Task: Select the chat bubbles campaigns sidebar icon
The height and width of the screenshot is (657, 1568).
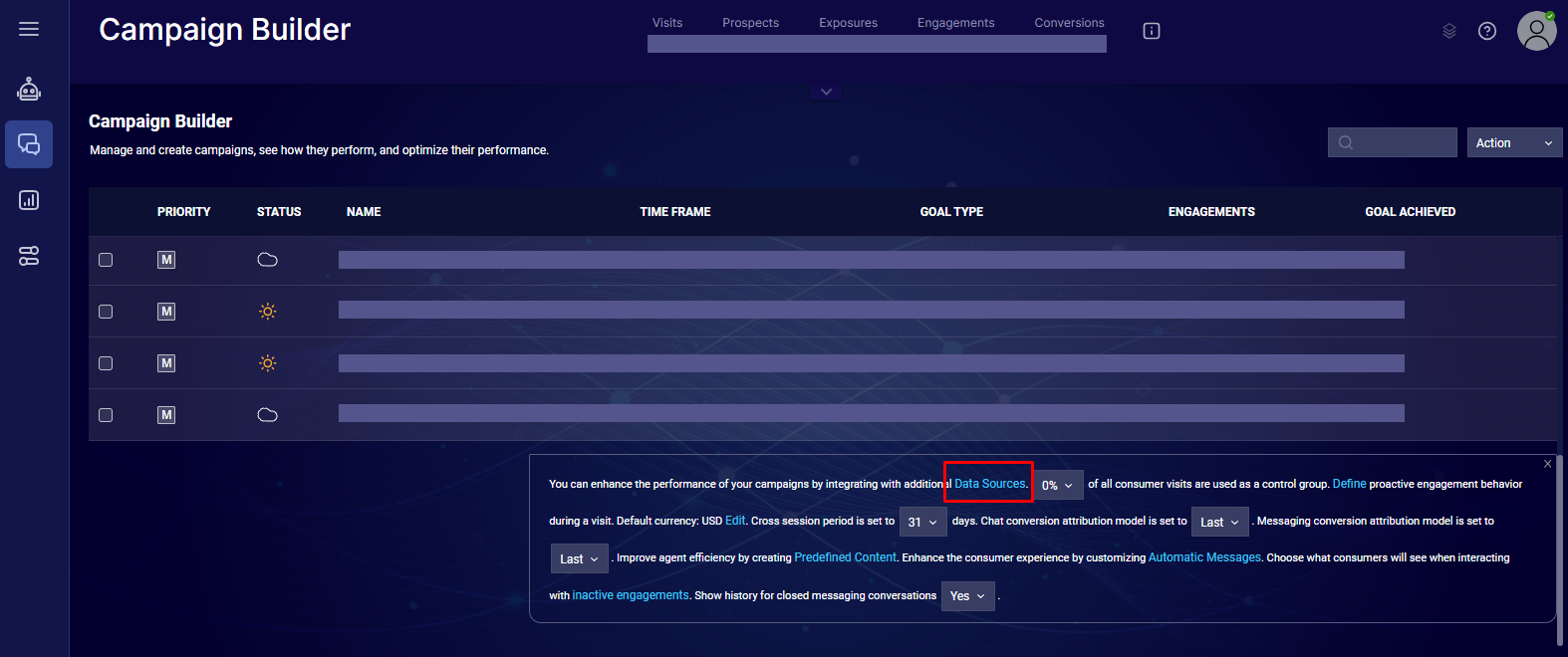Action: click(29, 144)
